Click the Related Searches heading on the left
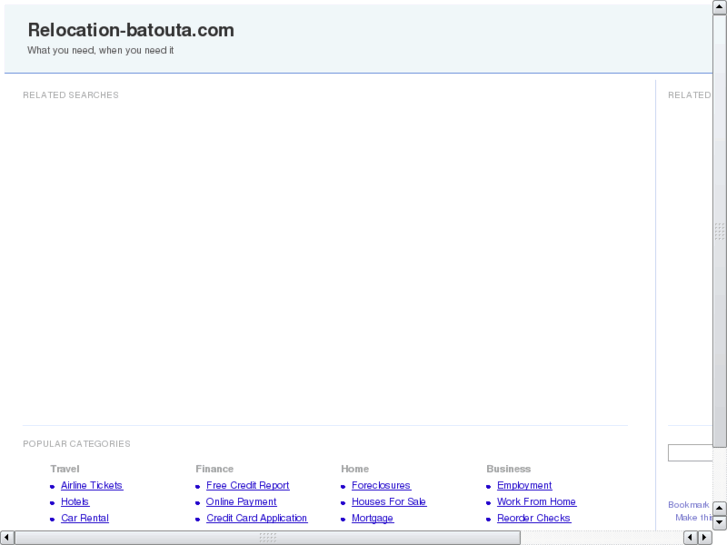 pyautogui.click(x=71, y=95)
